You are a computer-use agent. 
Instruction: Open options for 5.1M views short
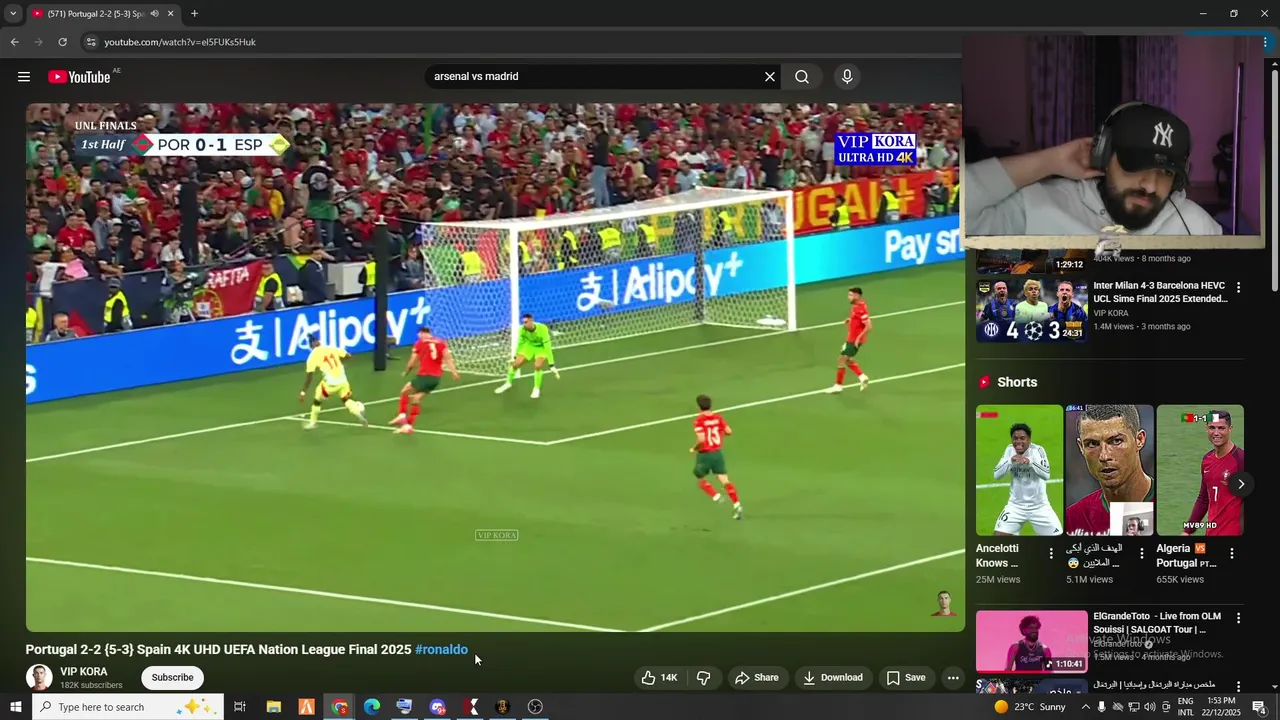(1142, 553)
